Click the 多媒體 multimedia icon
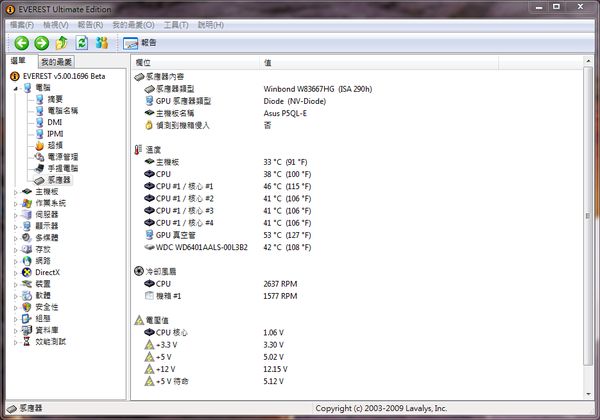 pos(27,238)
